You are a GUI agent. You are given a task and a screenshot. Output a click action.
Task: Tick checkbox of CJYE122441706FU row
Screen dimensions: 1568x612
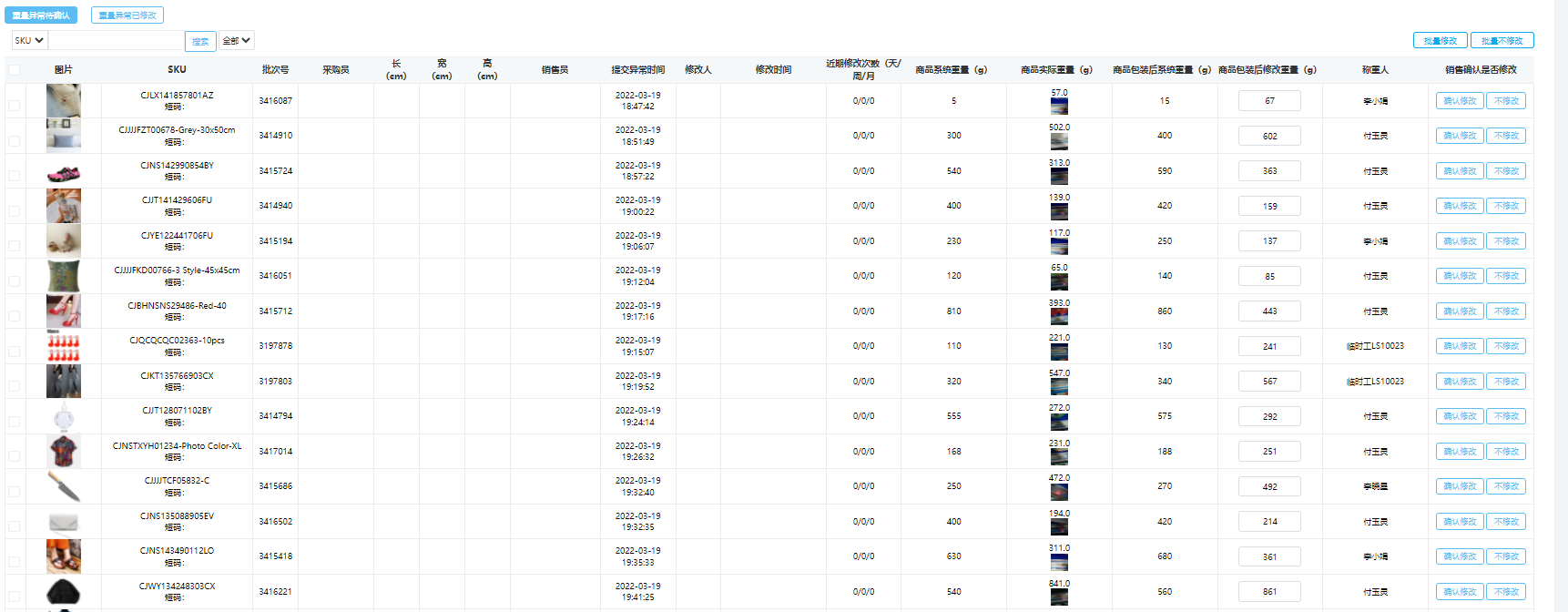(x=14, y=246)
